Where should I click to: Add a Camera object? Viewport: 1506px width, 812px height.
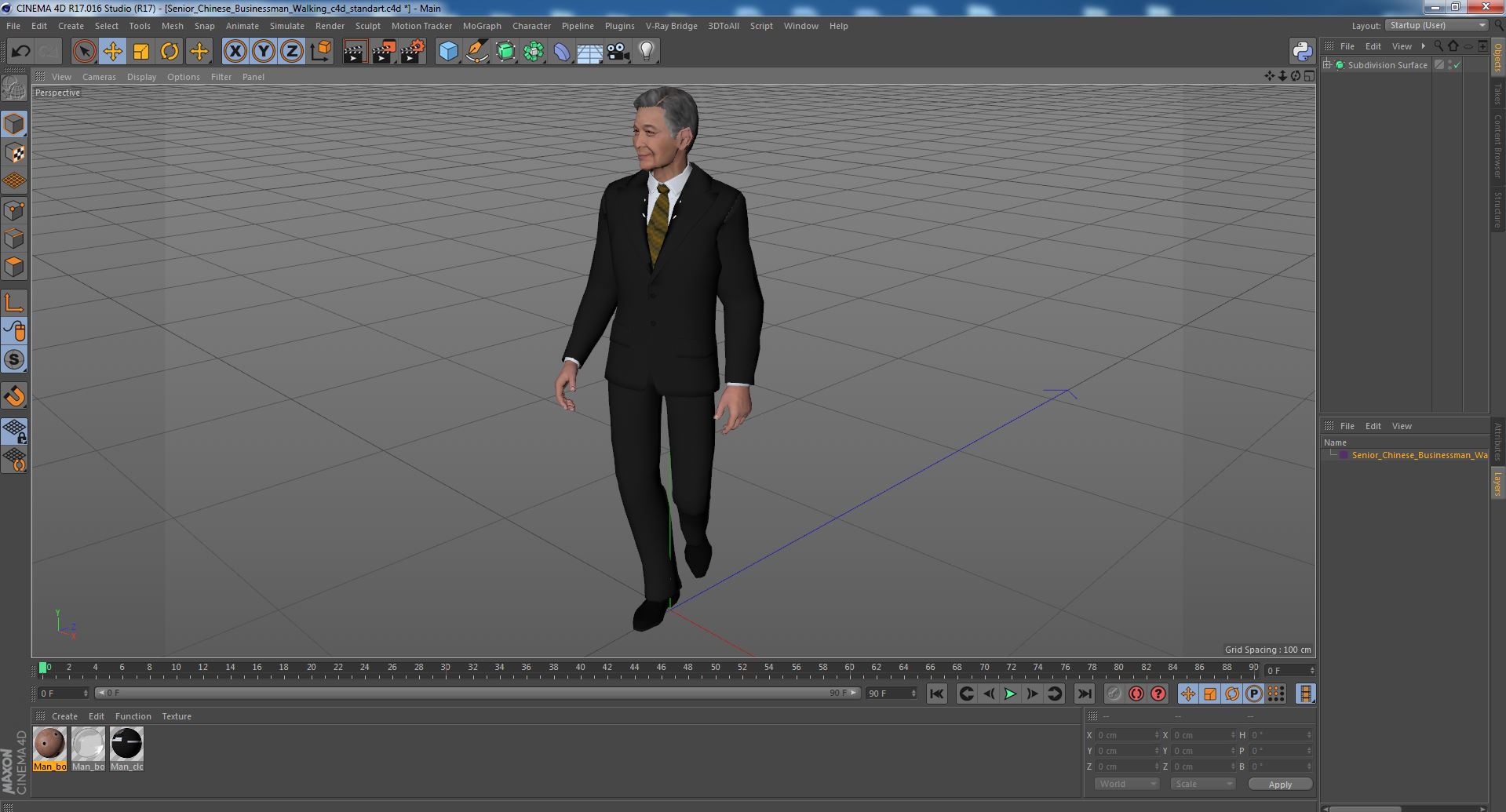coord(618,52)
